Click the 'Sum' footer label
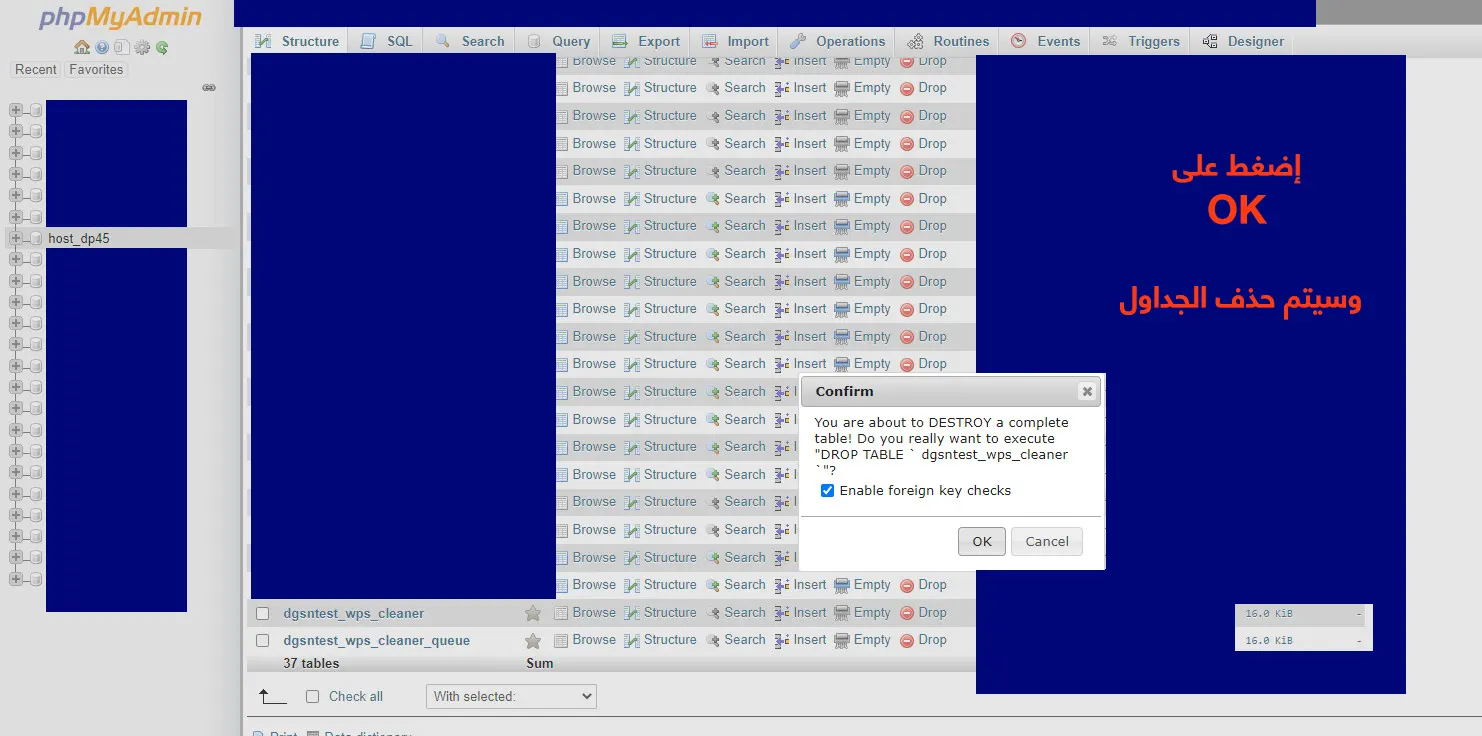The height and width of the screenshot is (736, 1482). (x=540, y=664)
